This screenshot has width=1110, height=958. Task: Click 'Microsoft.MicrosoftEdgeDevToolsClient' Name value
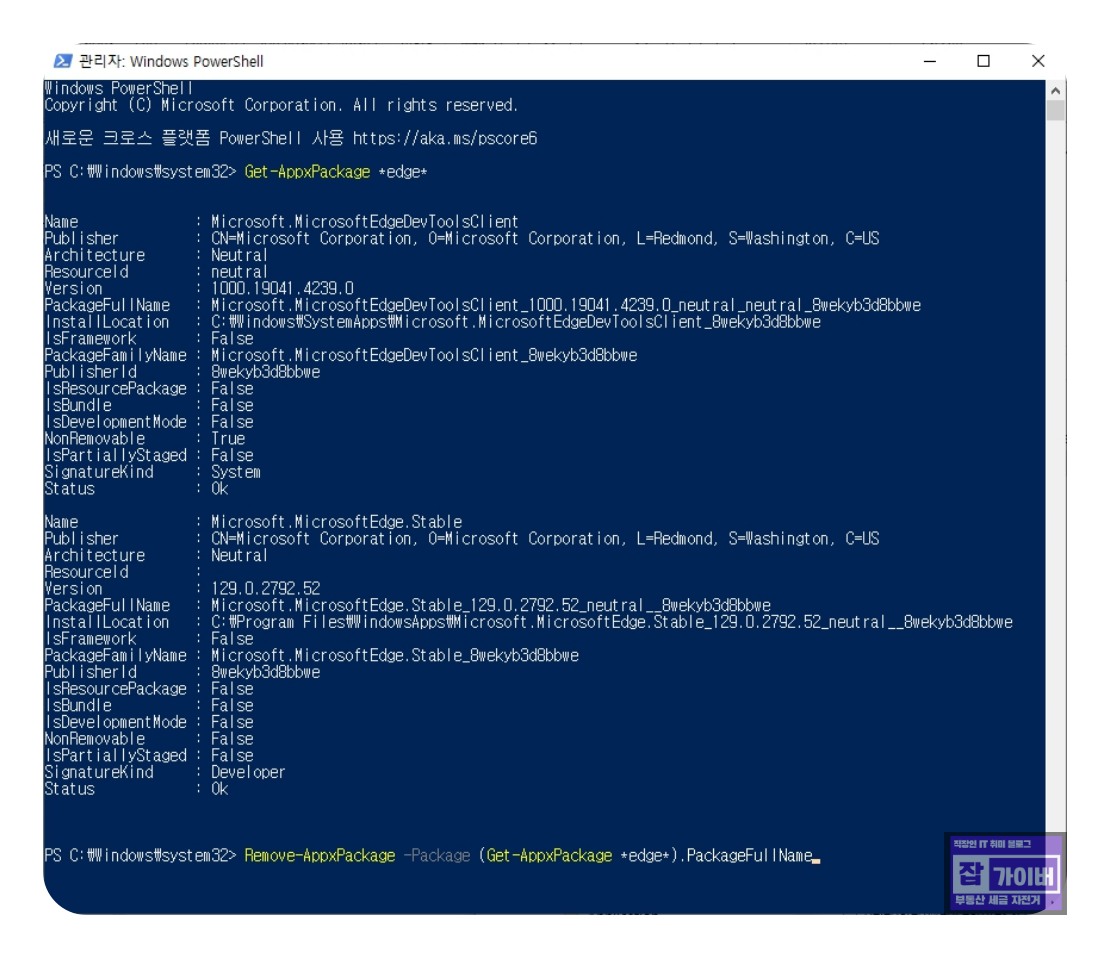[365, 222]
